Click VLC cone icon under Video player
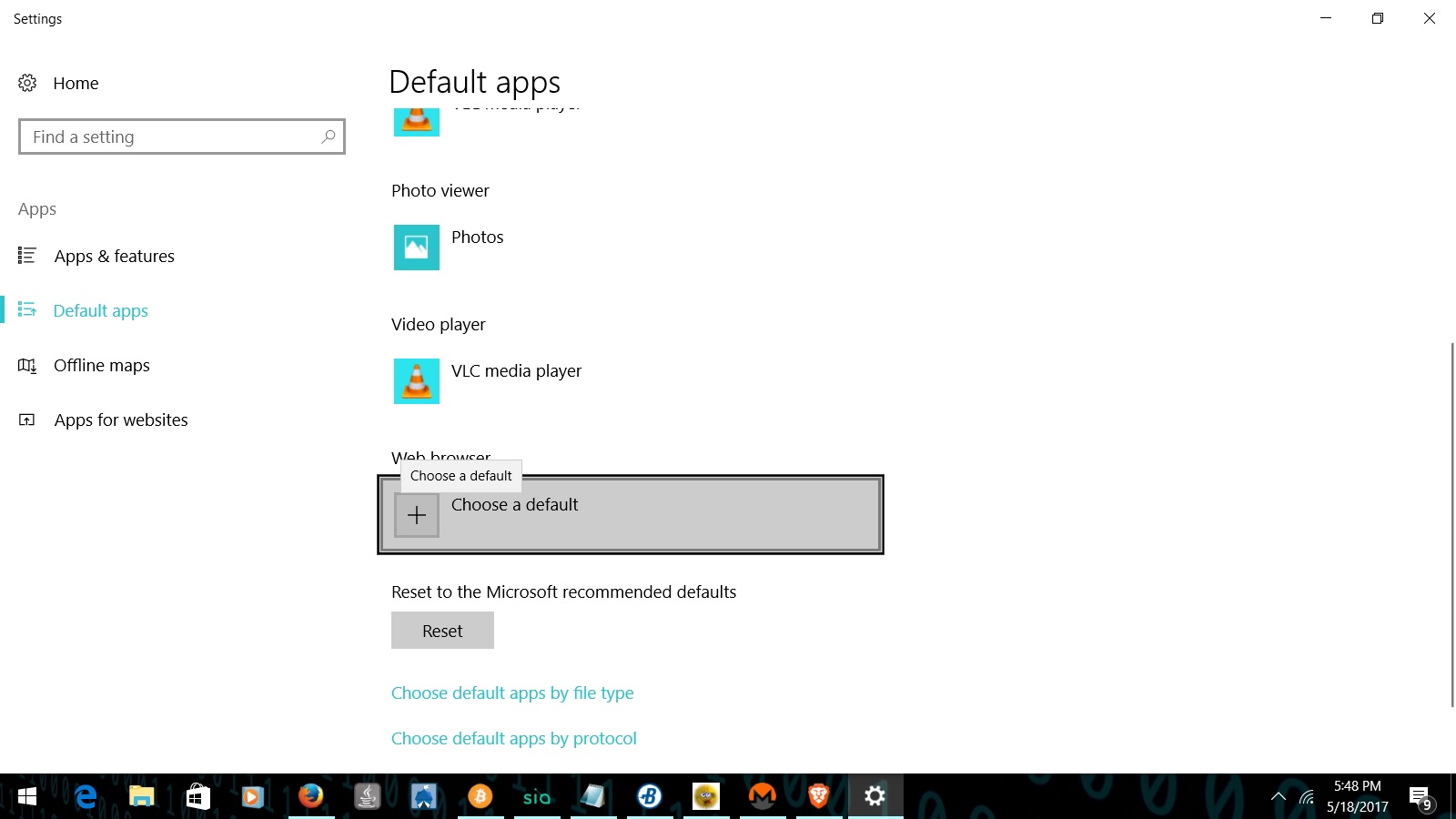Viewport: 1456px width, 819px height. (x=417, y=381)
